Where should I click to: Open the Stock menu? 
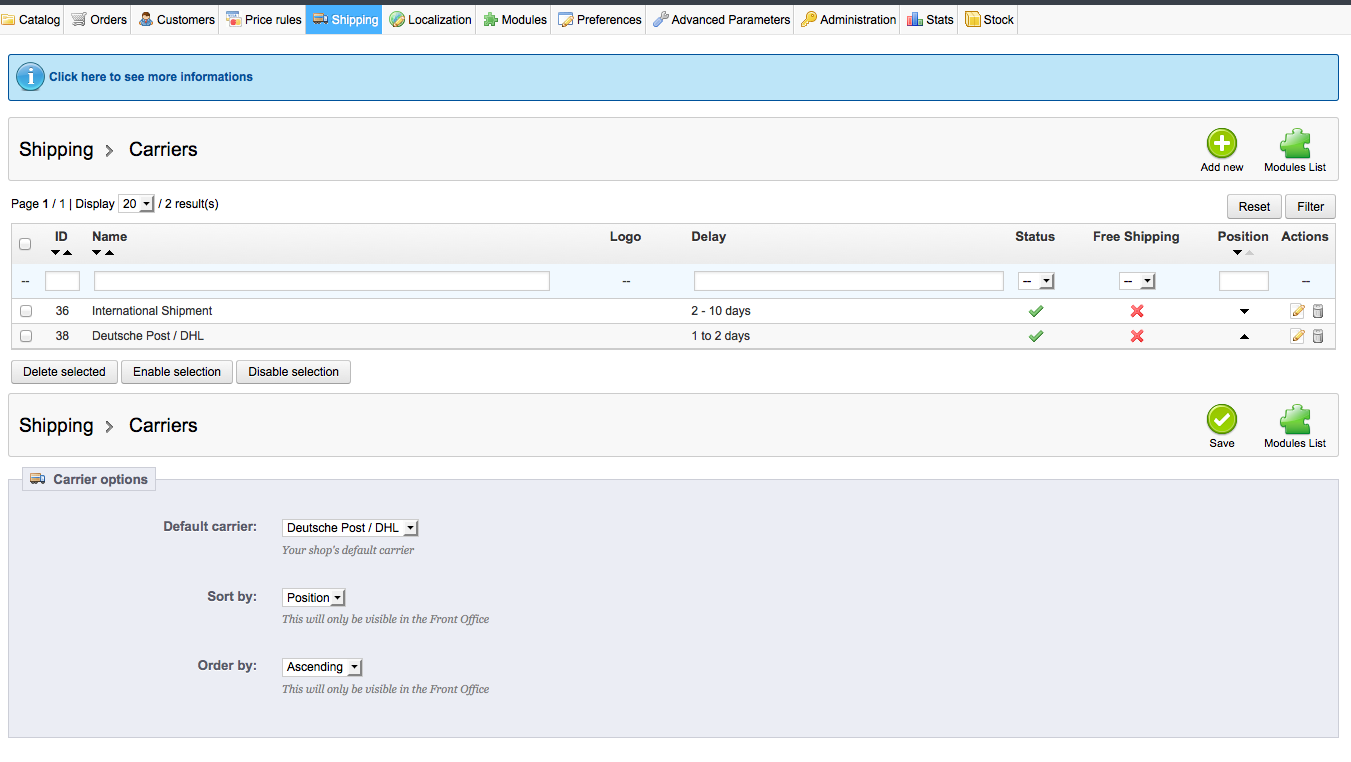tap(990, 19)
